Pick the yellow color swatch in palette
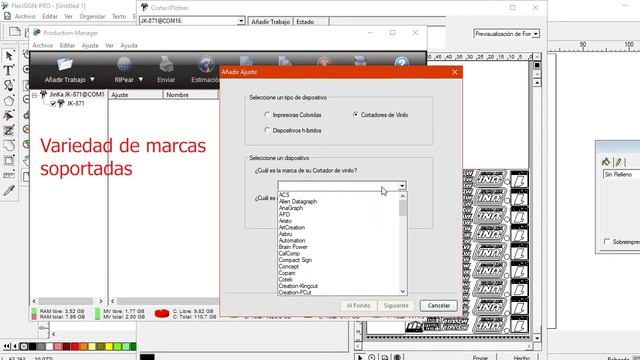The height and width of the screenshot is (360, 640). (109, 347)
